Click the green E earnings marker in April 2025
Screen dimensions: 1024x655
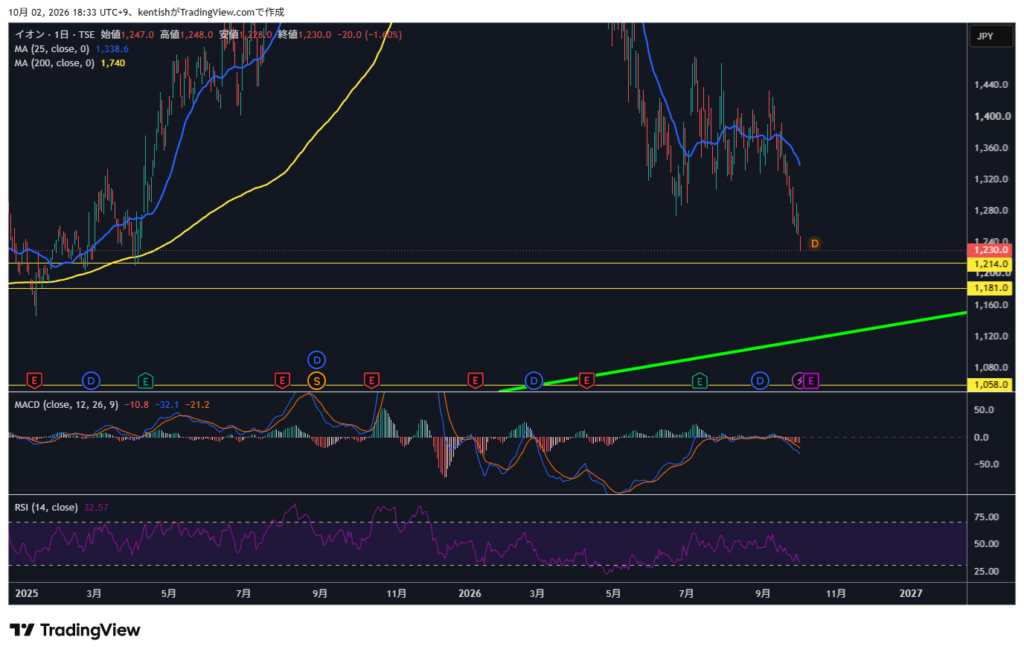(146, 380)
